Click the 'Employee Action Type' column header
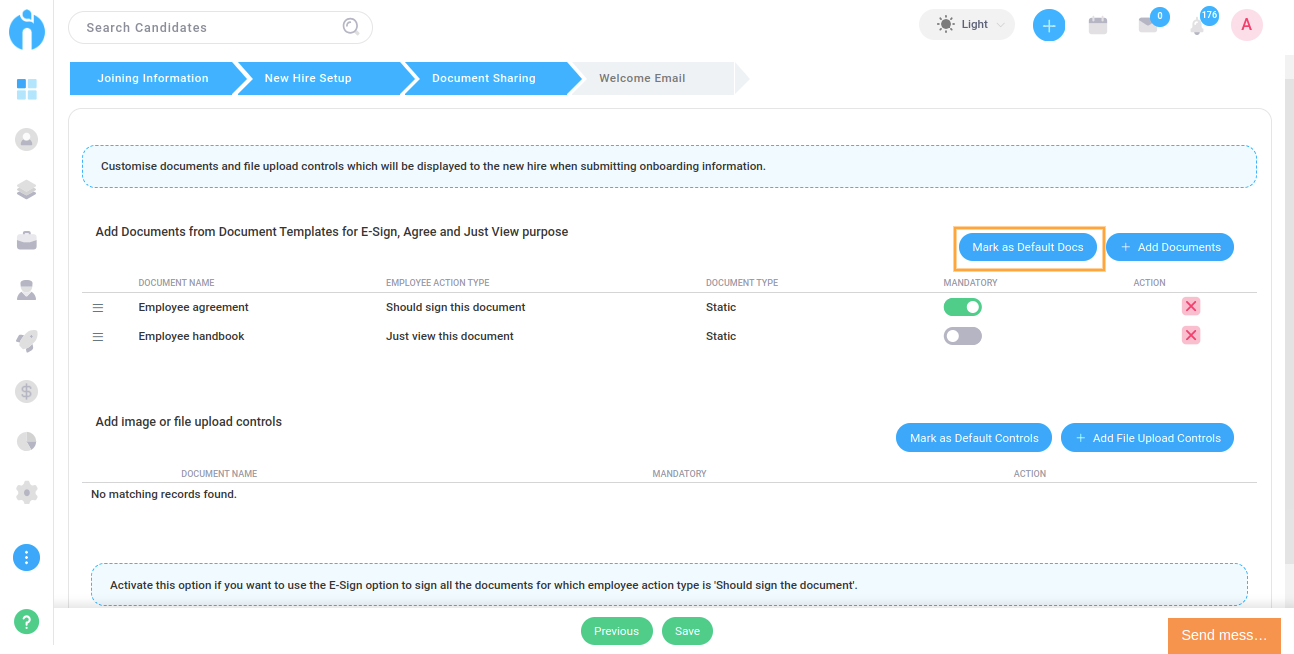 [x=438, y=283]
